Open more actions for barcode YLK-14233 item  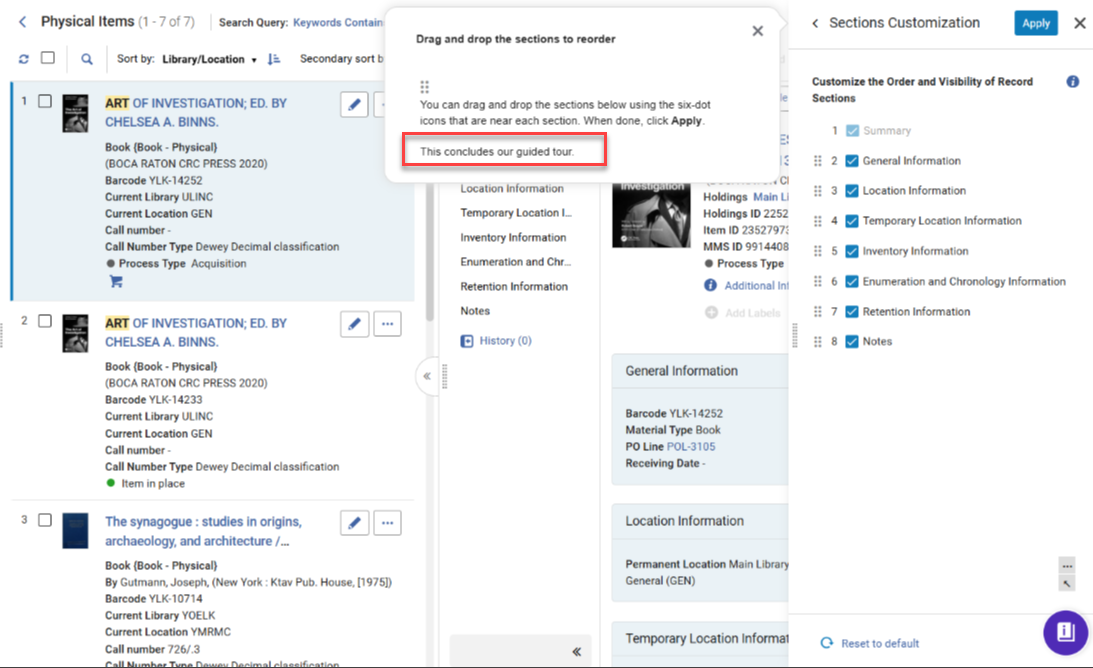tap(388, 324)
